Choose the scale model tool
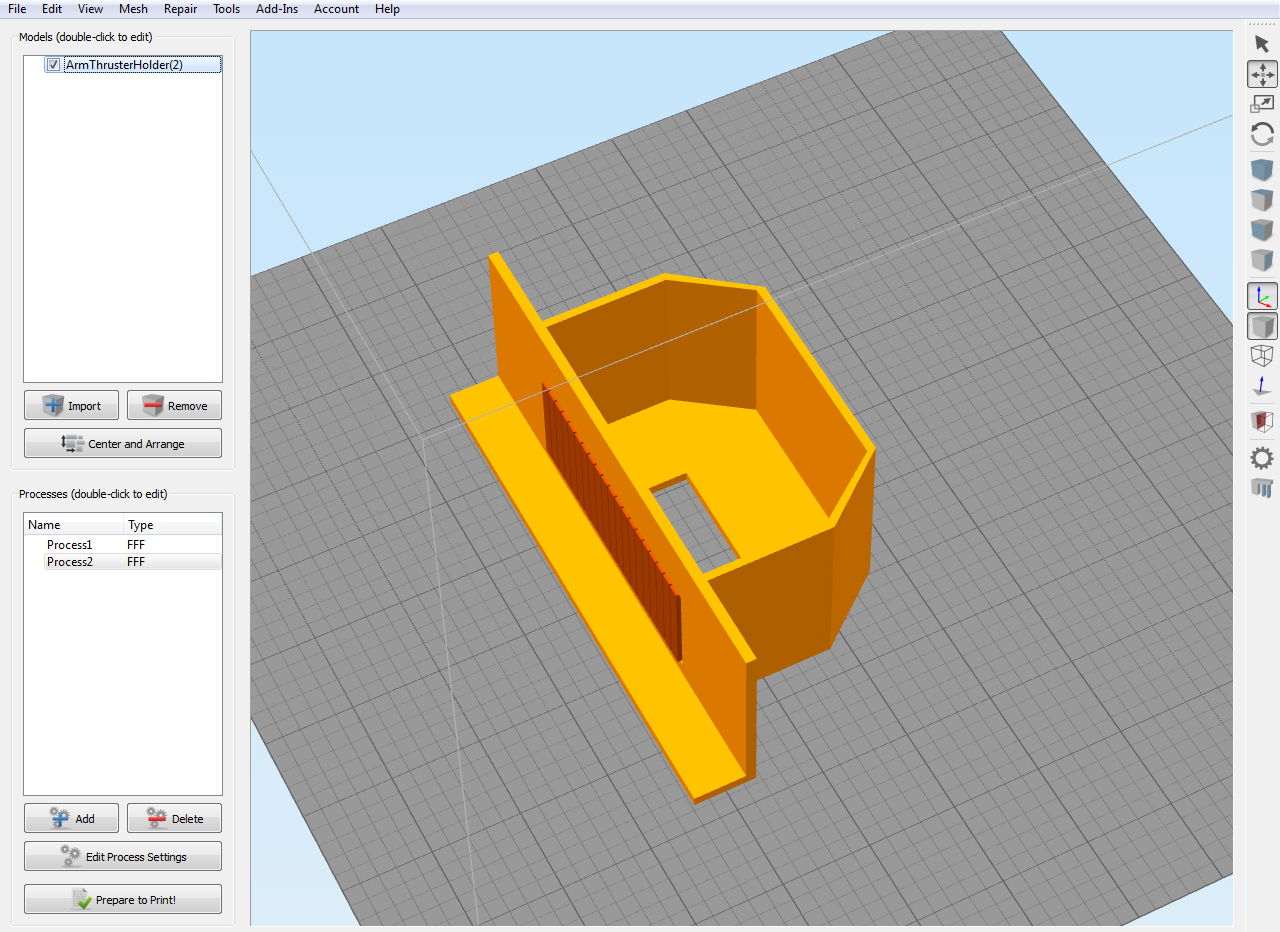 click(1262, 104)
